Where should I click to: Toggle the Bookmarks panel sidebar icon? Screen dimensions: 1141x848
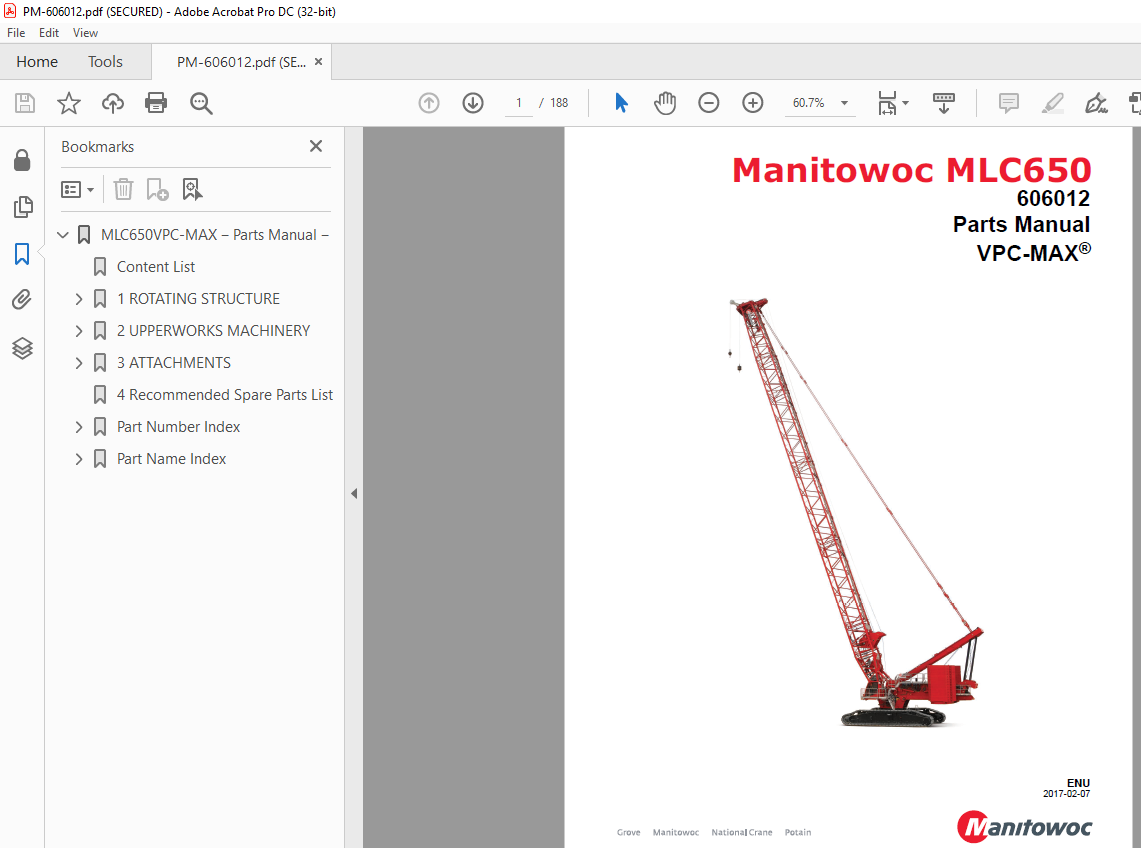click(22, 254)
